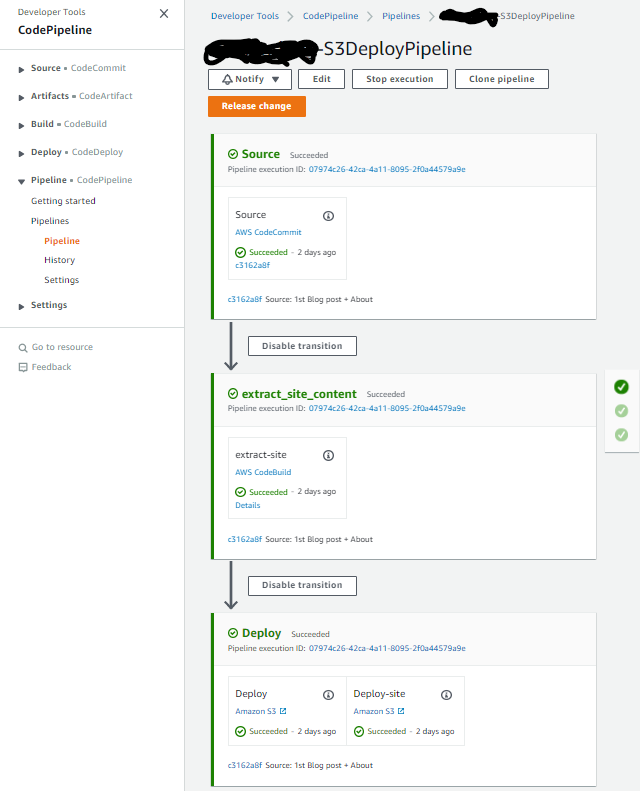Go to Pipelines breadcrumb
The image size is (640, 791).
coord(401,16)
